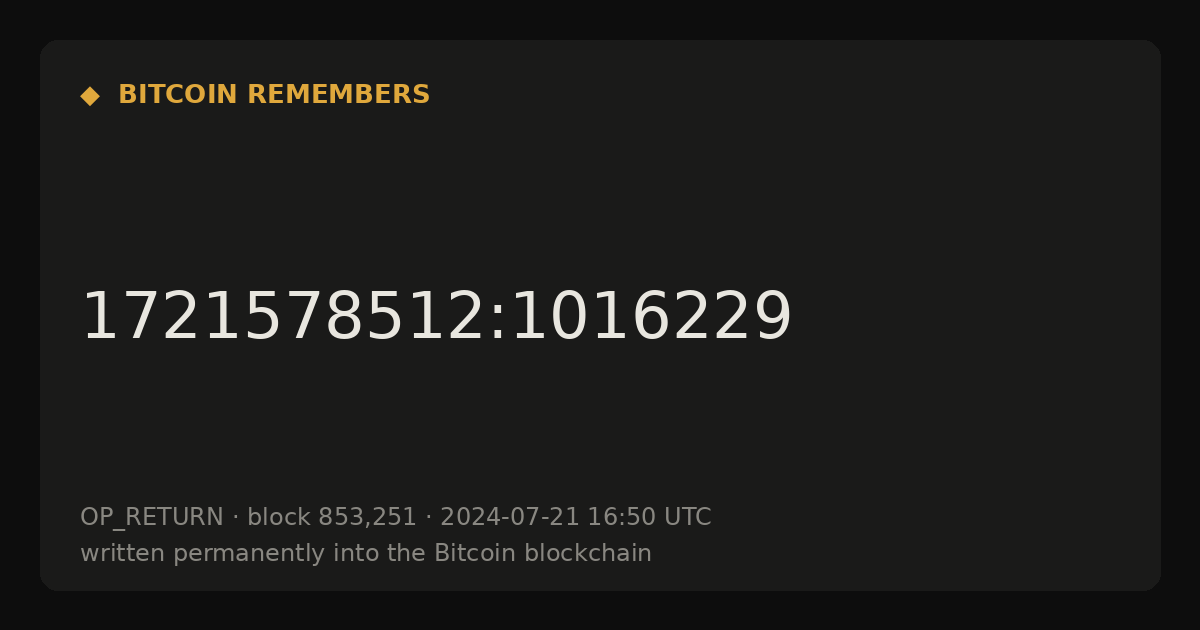1200x630 pixels.
Task: Select the word REMEMBERS in header
Action: pyautogui.click(x=339, y=95)
